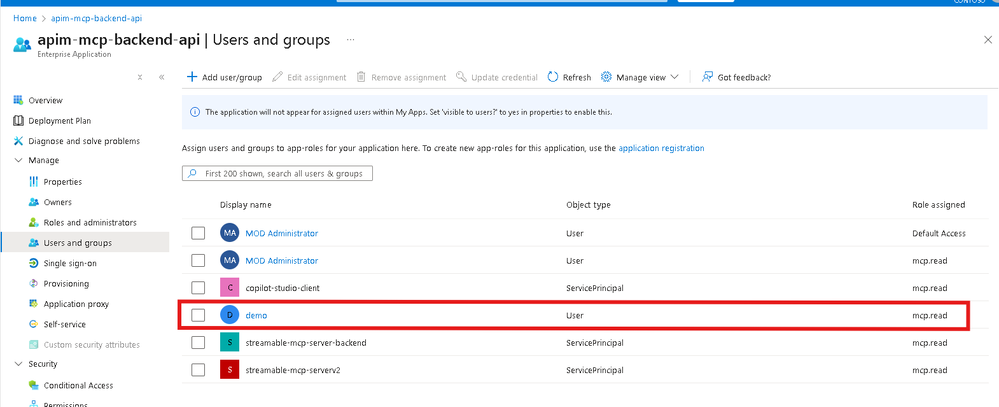Image resolution: width=999 pixels, height=407 pixels.
Task: Click the Overview sidebar icon
Action: tap(18, 100)
